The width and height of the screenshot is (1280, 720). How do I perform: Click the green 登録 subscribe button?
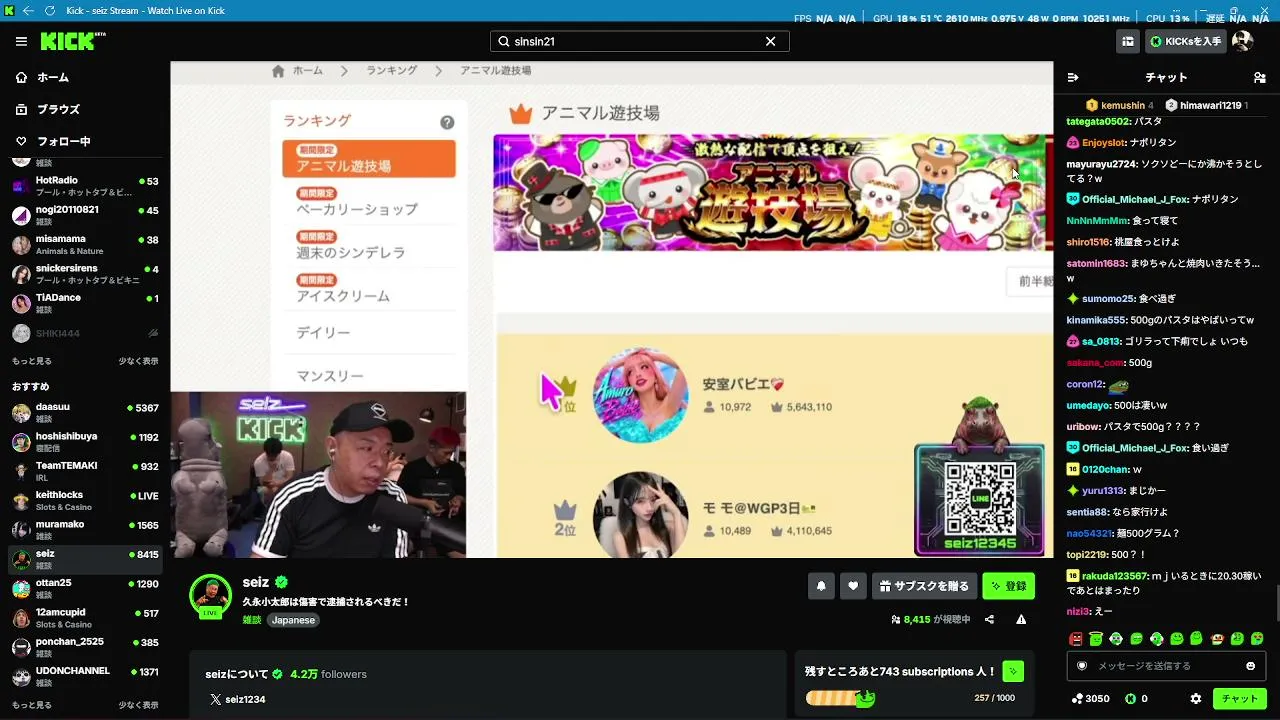tap(1009, 586)
